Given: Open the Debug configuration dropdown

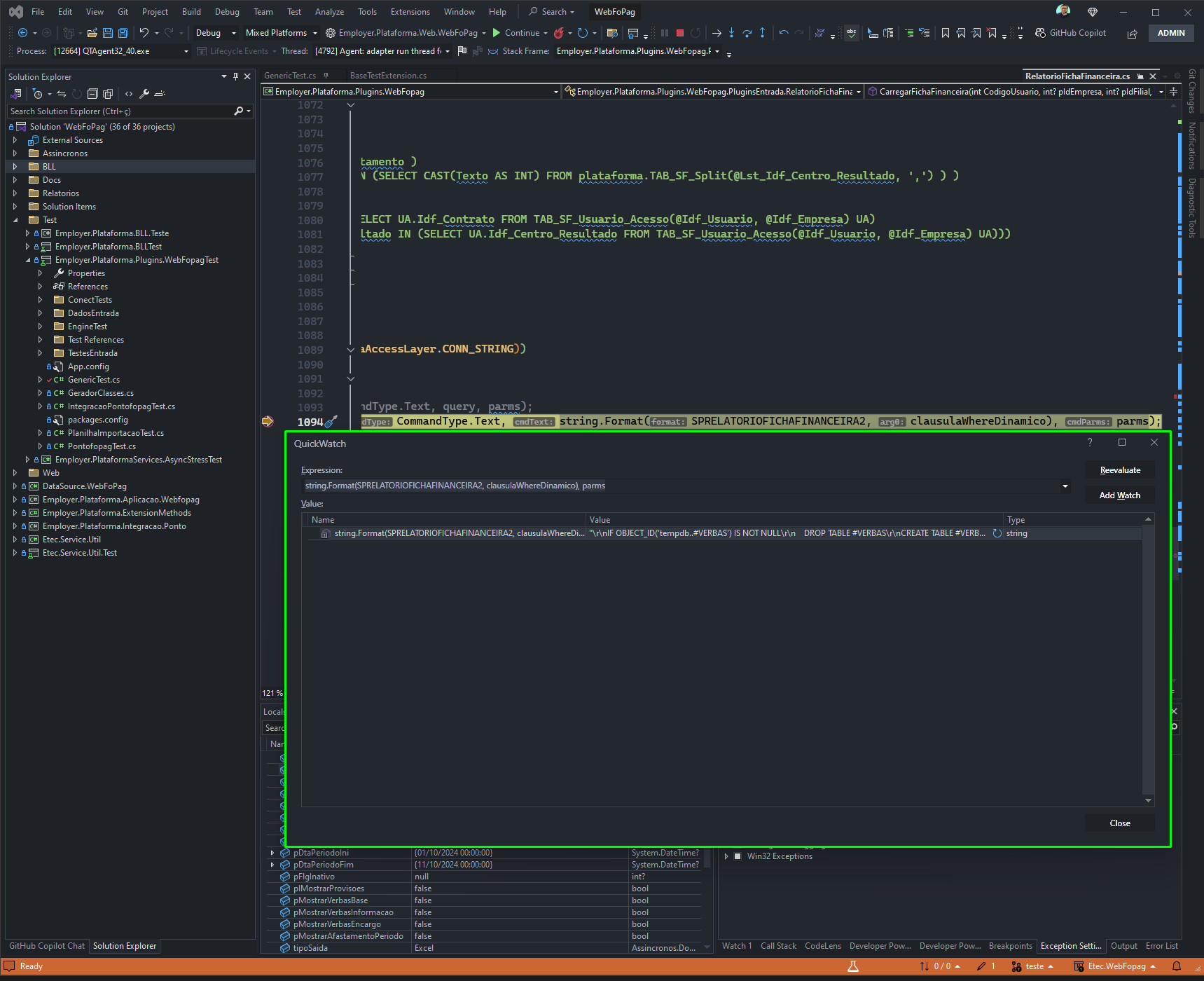Looking at the screenshot, I should tap(216, 33).
